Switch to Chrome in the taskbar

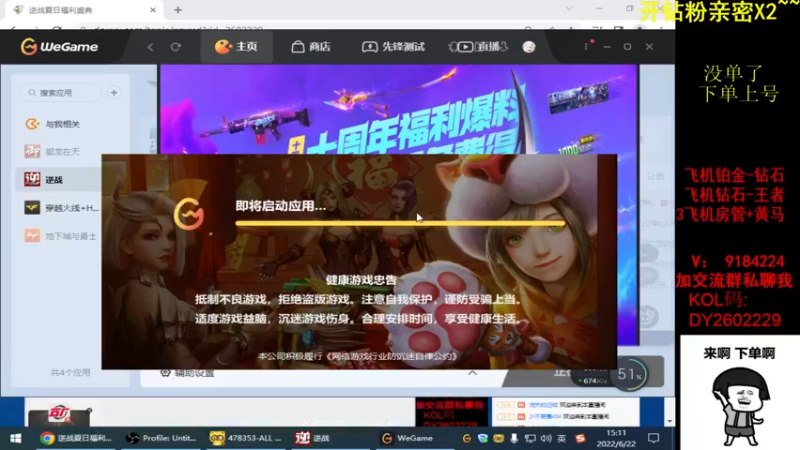coord(76,438)
